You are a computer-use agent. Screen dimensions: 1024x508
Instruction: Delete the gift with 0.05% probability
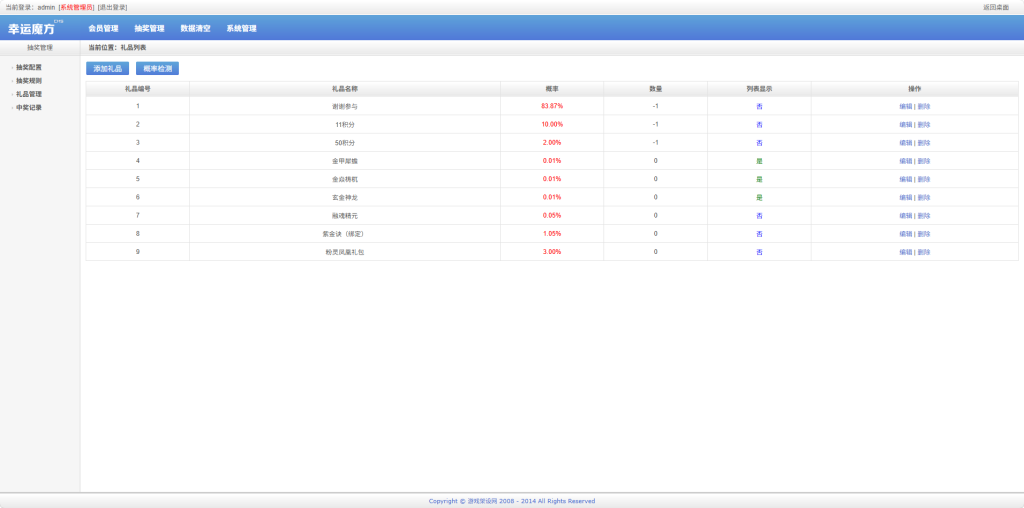coord(923,215)
